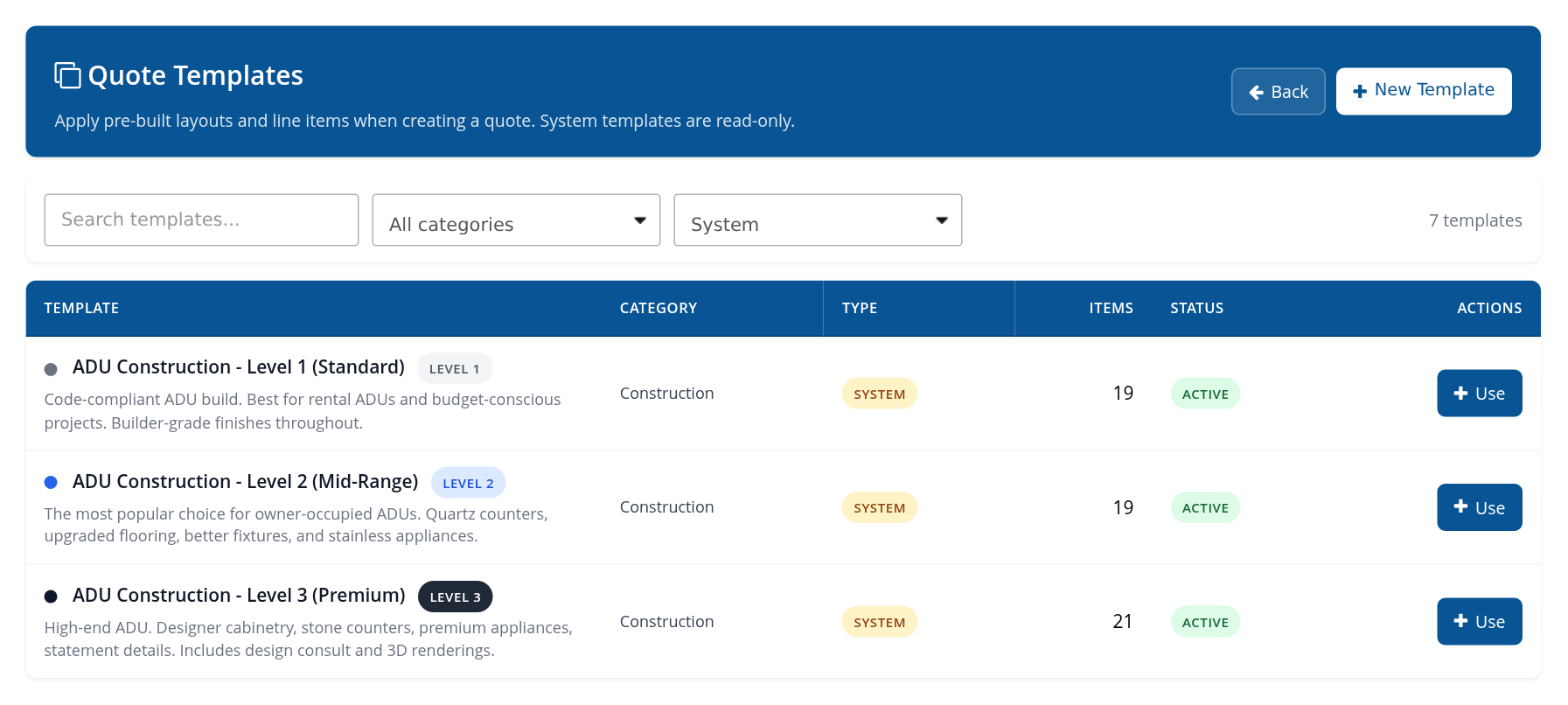Click the ITEMS column header

pyautogui.click(x=1111, y=308)
